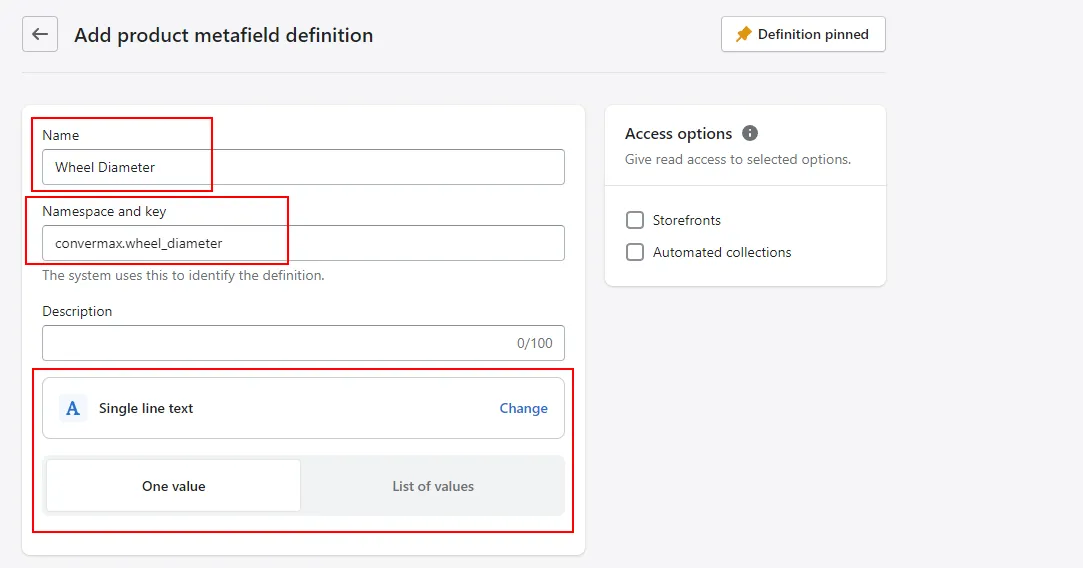
Task: Click the orange pin icon
Action: coord(743,35)
